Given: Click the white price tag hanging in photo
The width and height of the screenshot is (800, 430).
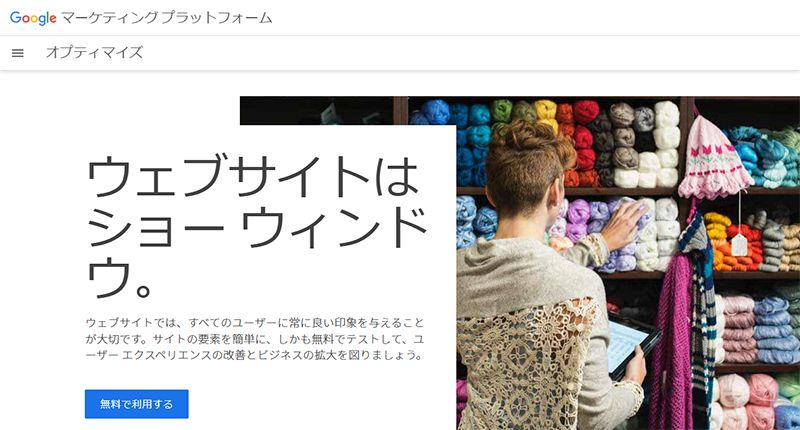Looking at the screenshot, I should (x=739, y=244).
